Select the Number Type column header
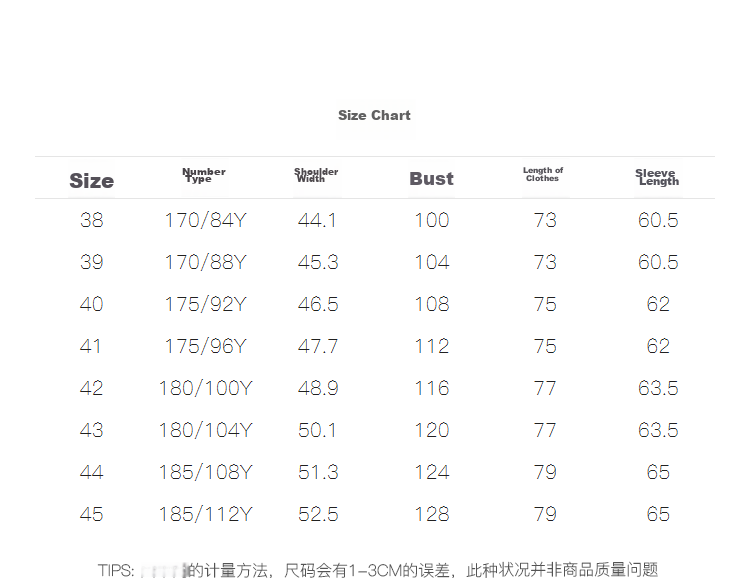This screenshot has width=750, height=578. (x=203, y=176)
